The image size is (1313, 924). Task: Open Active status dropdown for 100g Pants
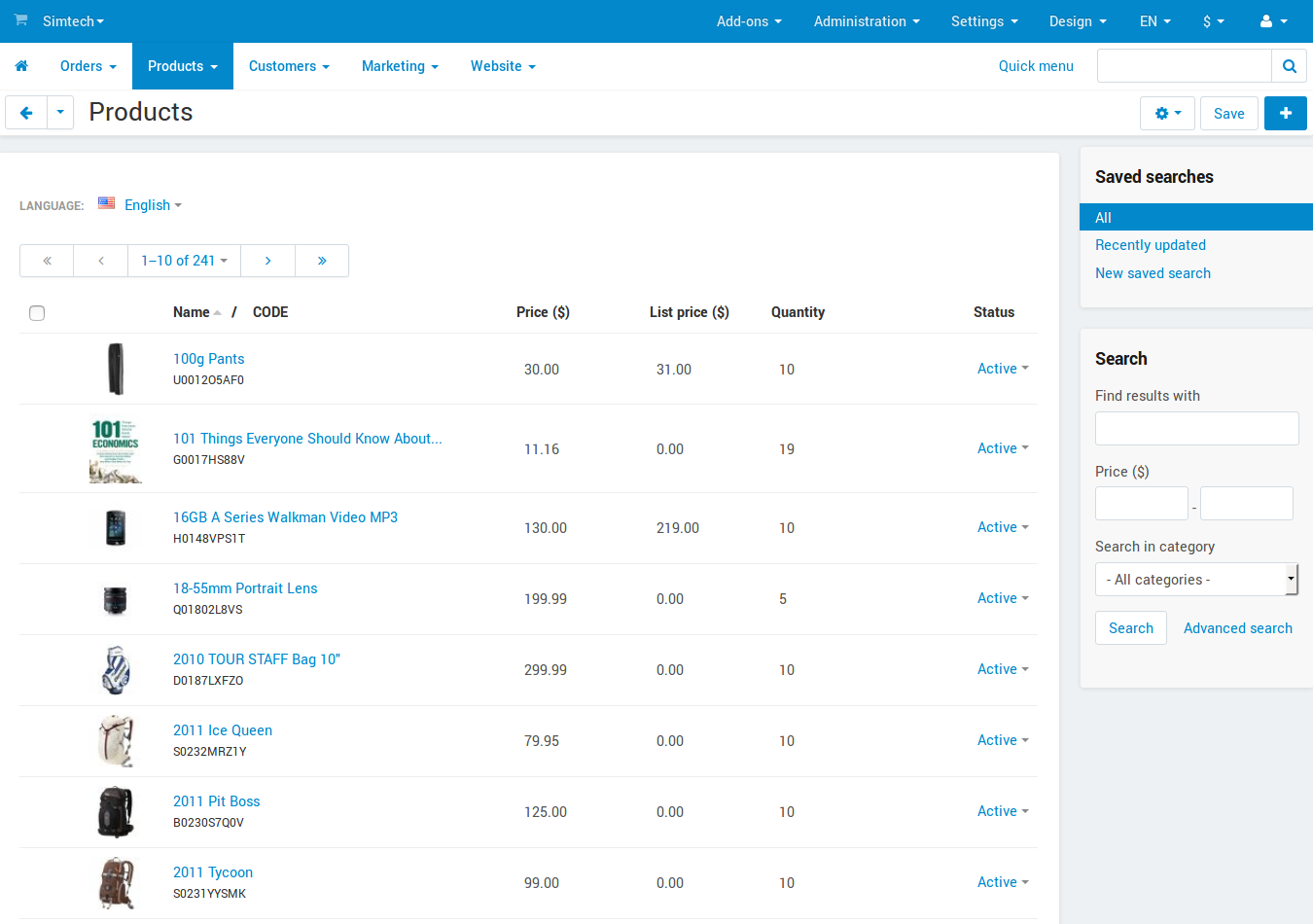[1003, 369]
